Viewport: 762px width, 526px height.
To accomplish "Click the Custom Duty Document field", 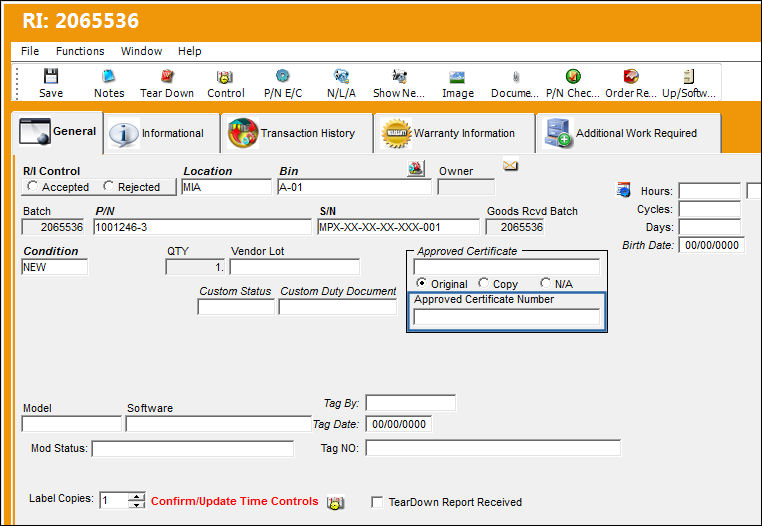I will (x=338, y=307).
